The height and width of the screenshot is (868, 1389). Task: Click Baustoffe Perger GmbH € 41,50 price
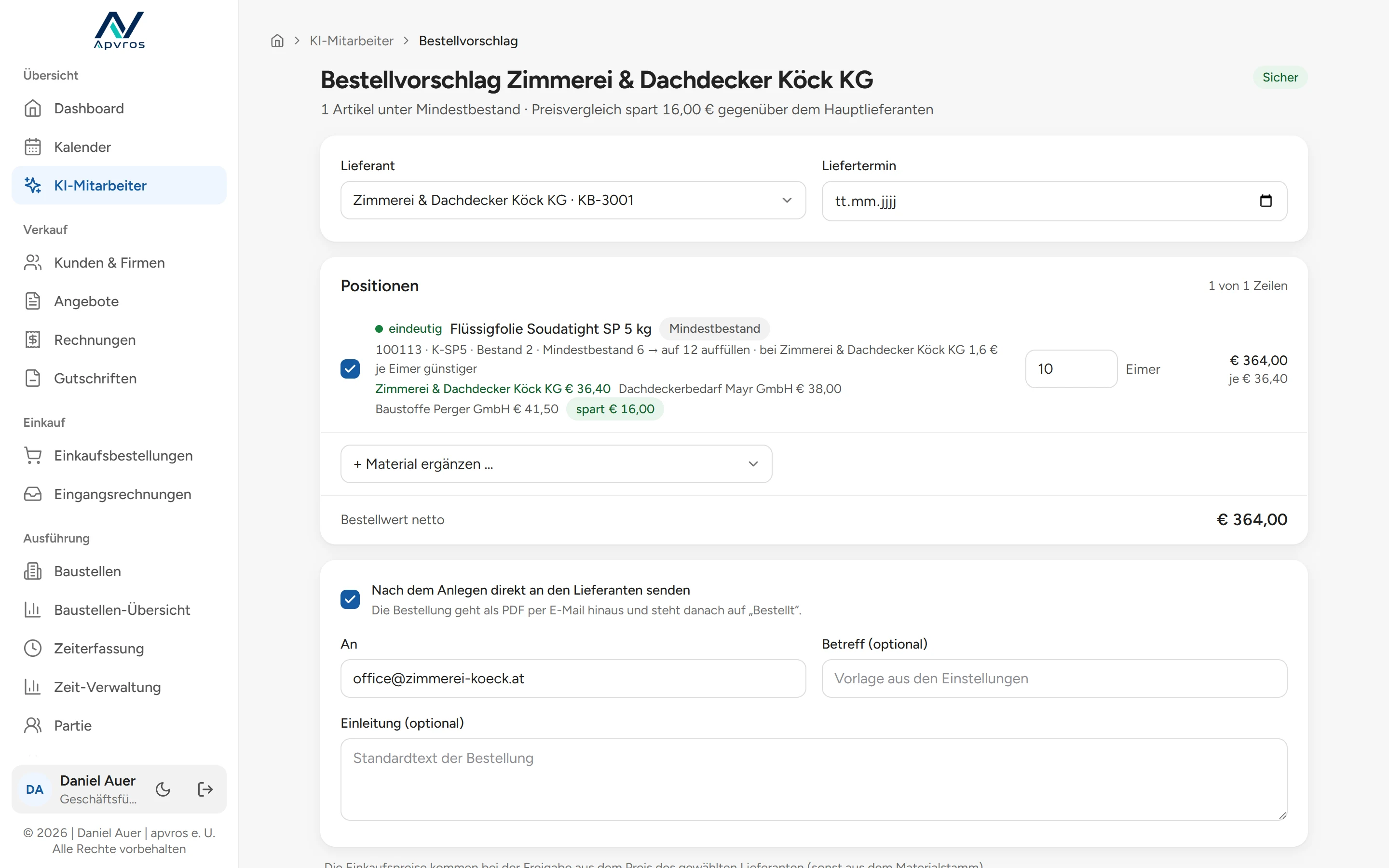(467, 409)
